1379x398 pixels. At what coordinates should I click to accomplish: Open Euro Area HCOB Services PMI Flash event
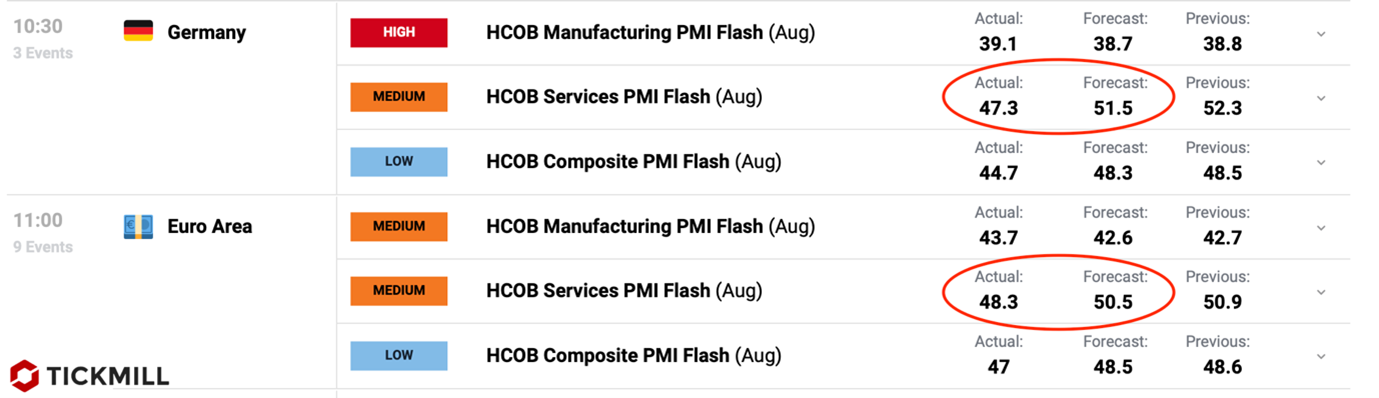[x=624, y=291]
